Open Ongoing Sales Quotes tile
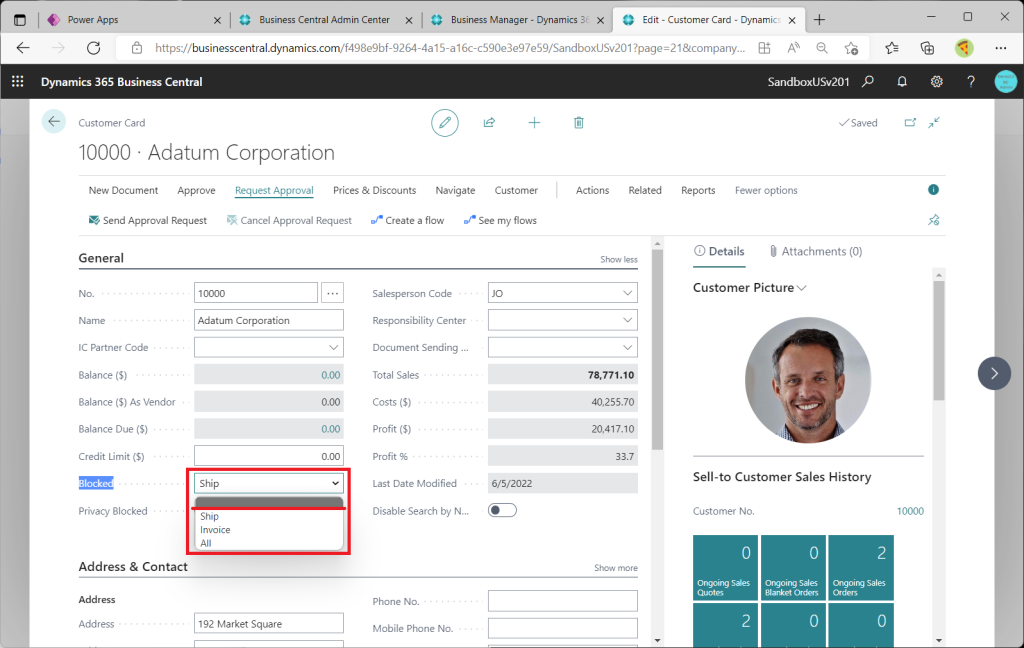 pyautogui.click(x=726, y=568)
